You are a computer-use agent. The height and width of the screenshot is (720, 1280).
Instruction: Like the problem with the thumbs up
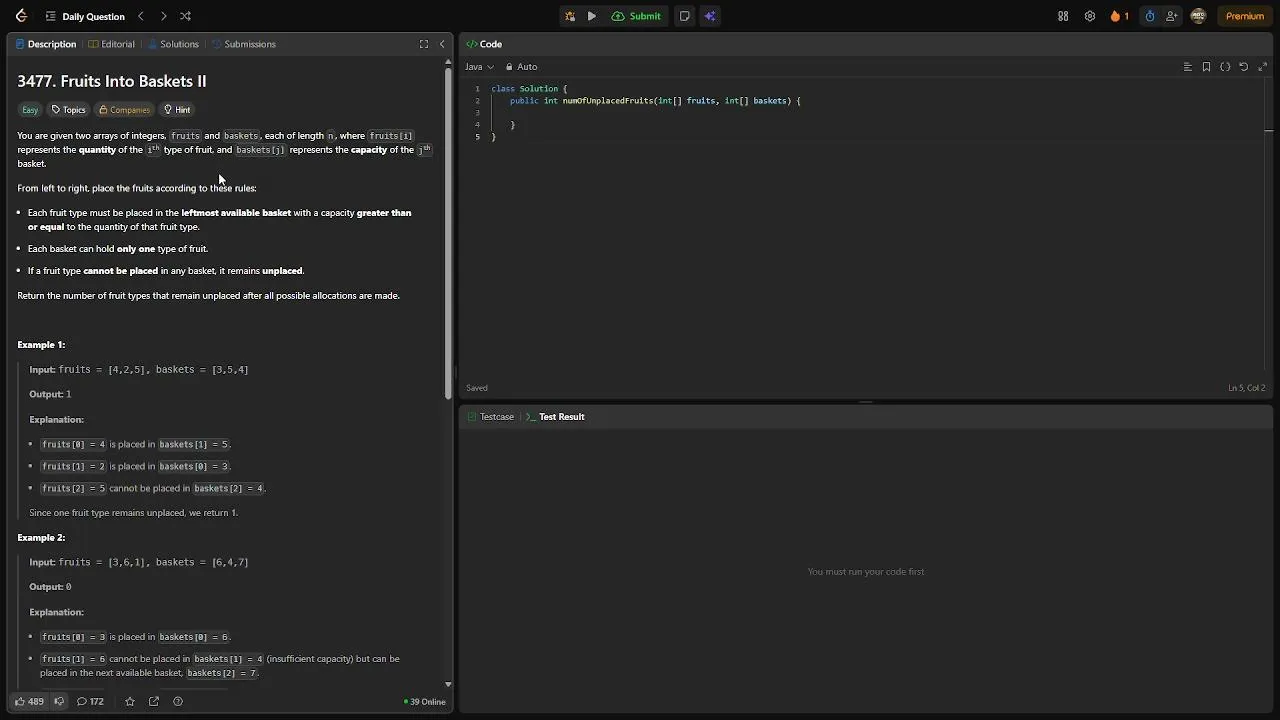point(29,701)
